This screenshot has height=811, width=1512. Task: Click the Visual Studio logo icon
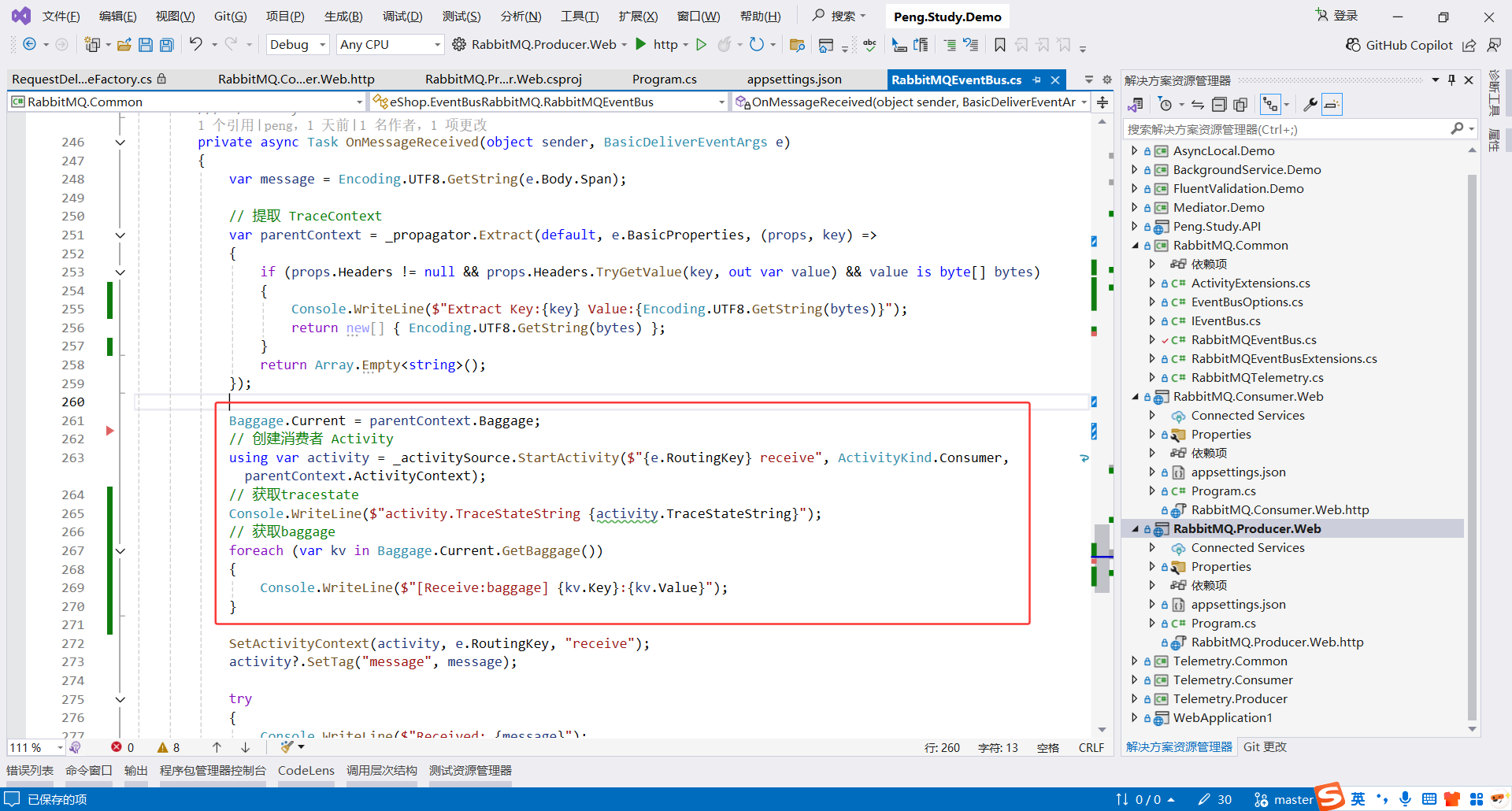click(x=21, y=16)
